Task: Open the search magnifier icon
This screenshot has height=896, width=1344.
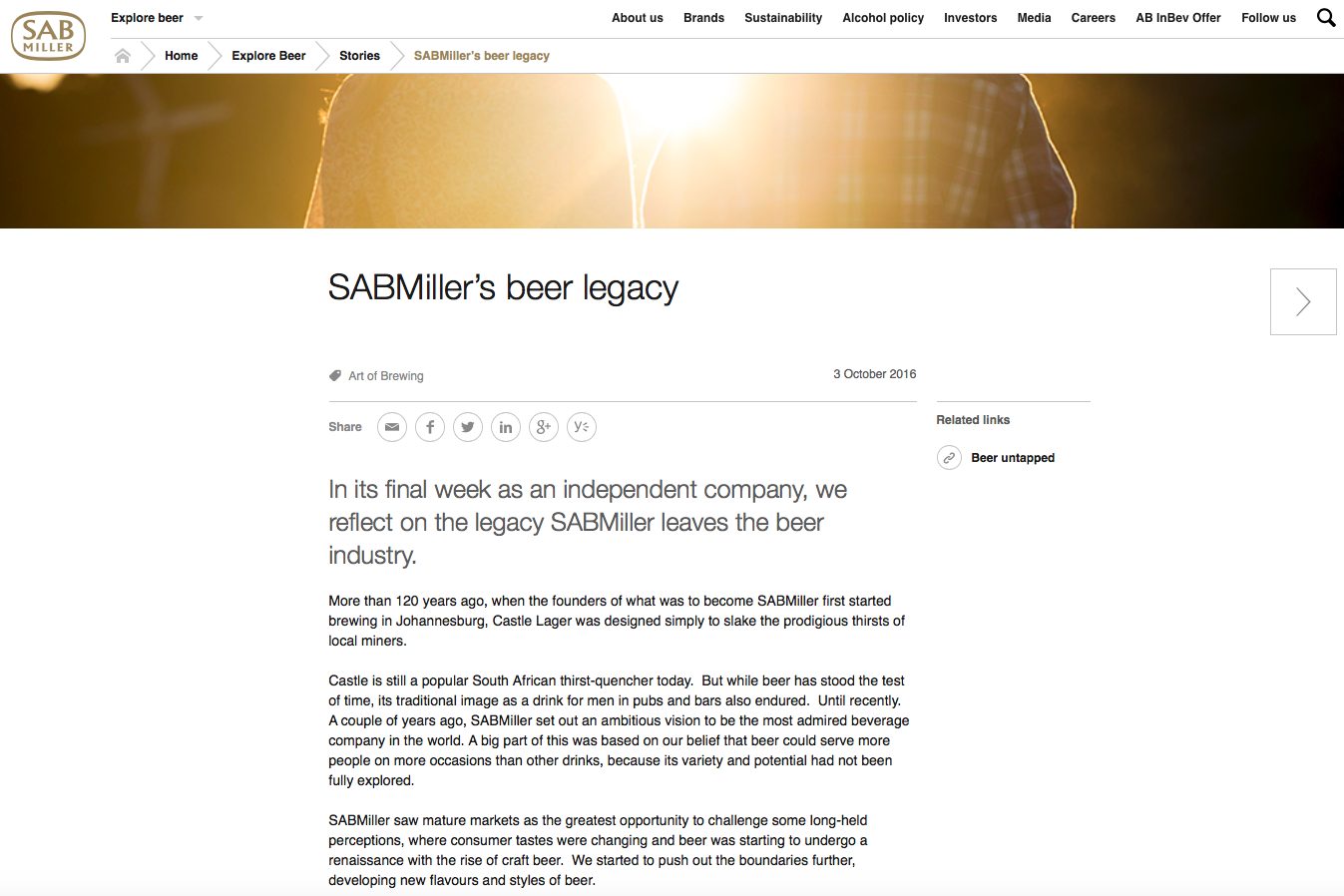Action: tap(1326, 18)
